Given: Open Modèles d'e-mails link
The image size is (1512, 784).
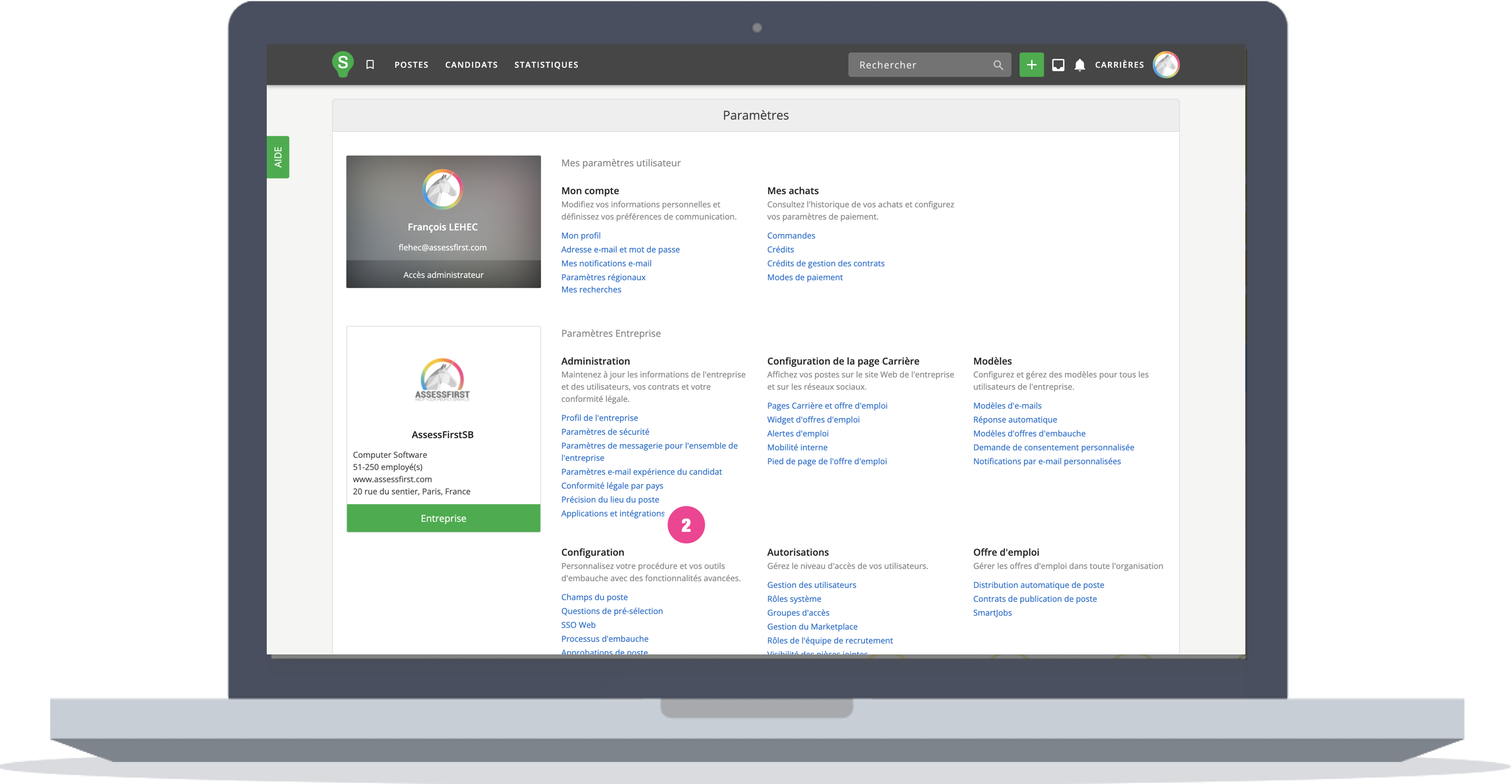Looking at the screenshot, I should point(1007,405).
